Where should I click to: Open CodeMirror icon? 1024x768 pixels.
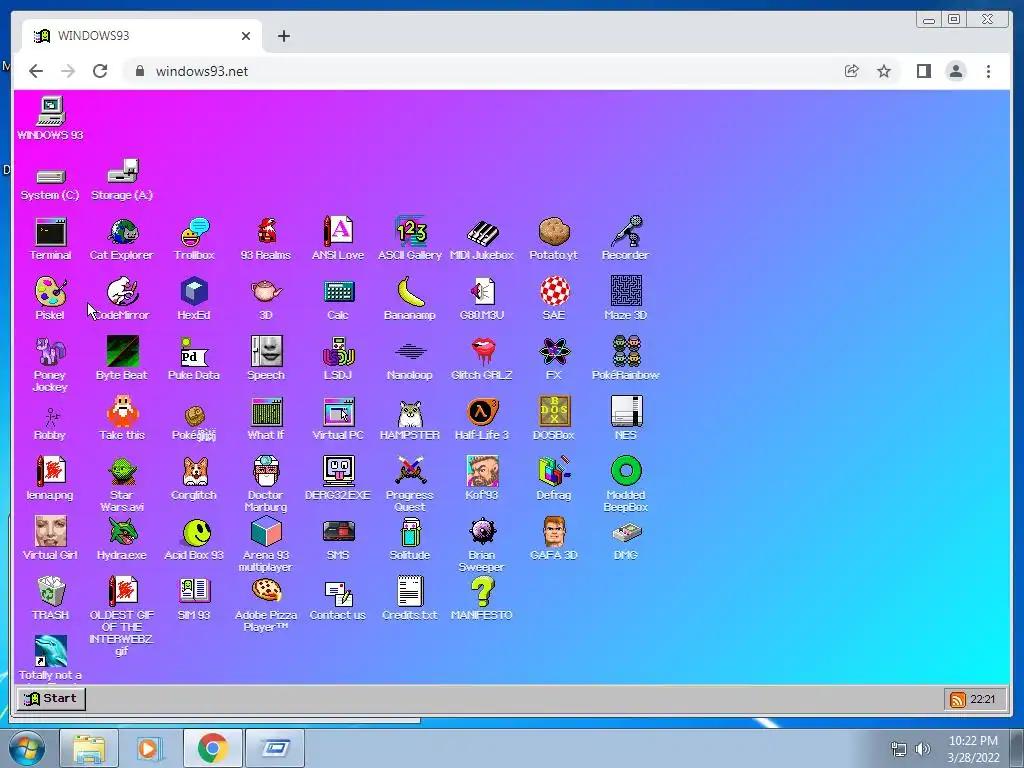pos(122,298)
